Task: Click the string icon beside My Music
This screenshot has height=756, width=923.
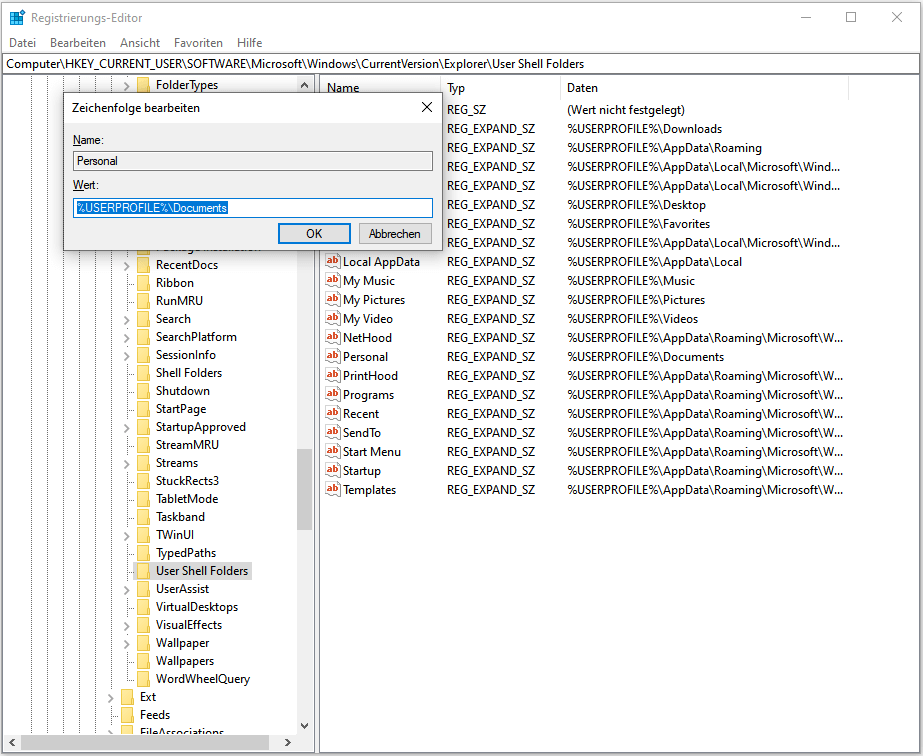Action: [x=333, y=281]
